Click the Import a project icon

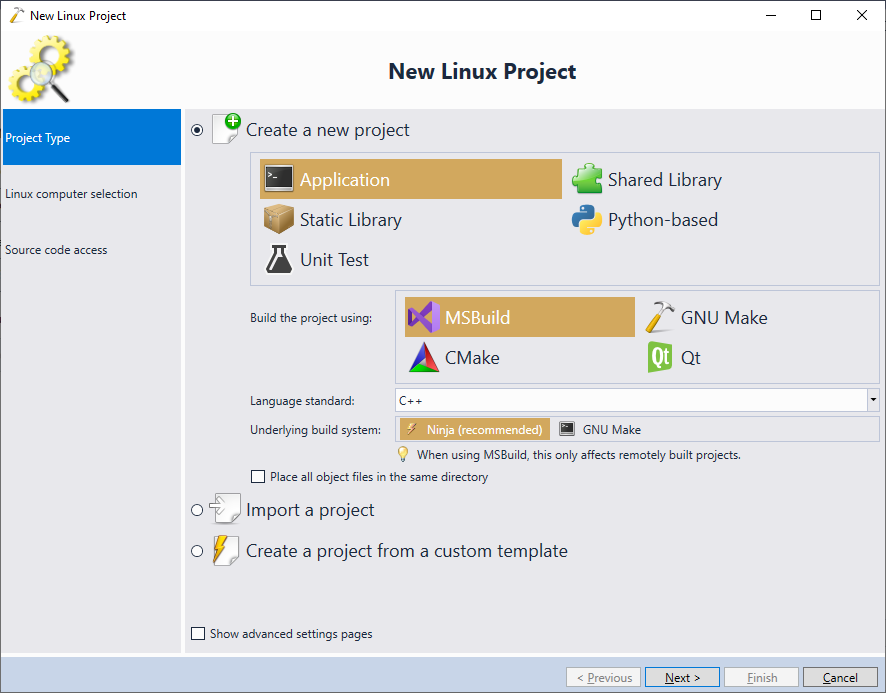point(225,509)
